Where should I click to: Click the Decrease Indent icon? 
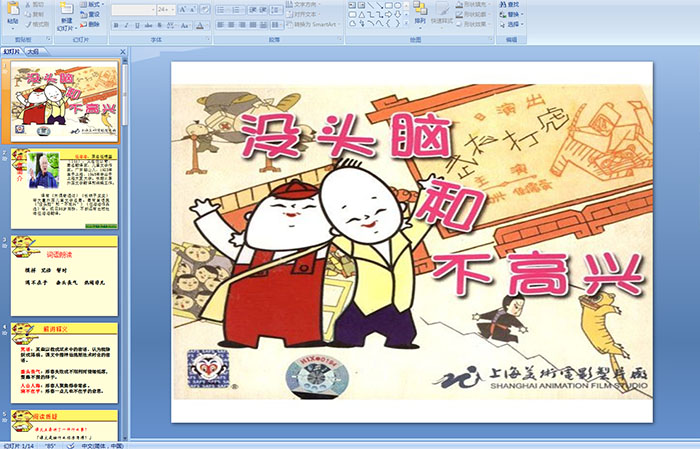(x=253, y=10)
